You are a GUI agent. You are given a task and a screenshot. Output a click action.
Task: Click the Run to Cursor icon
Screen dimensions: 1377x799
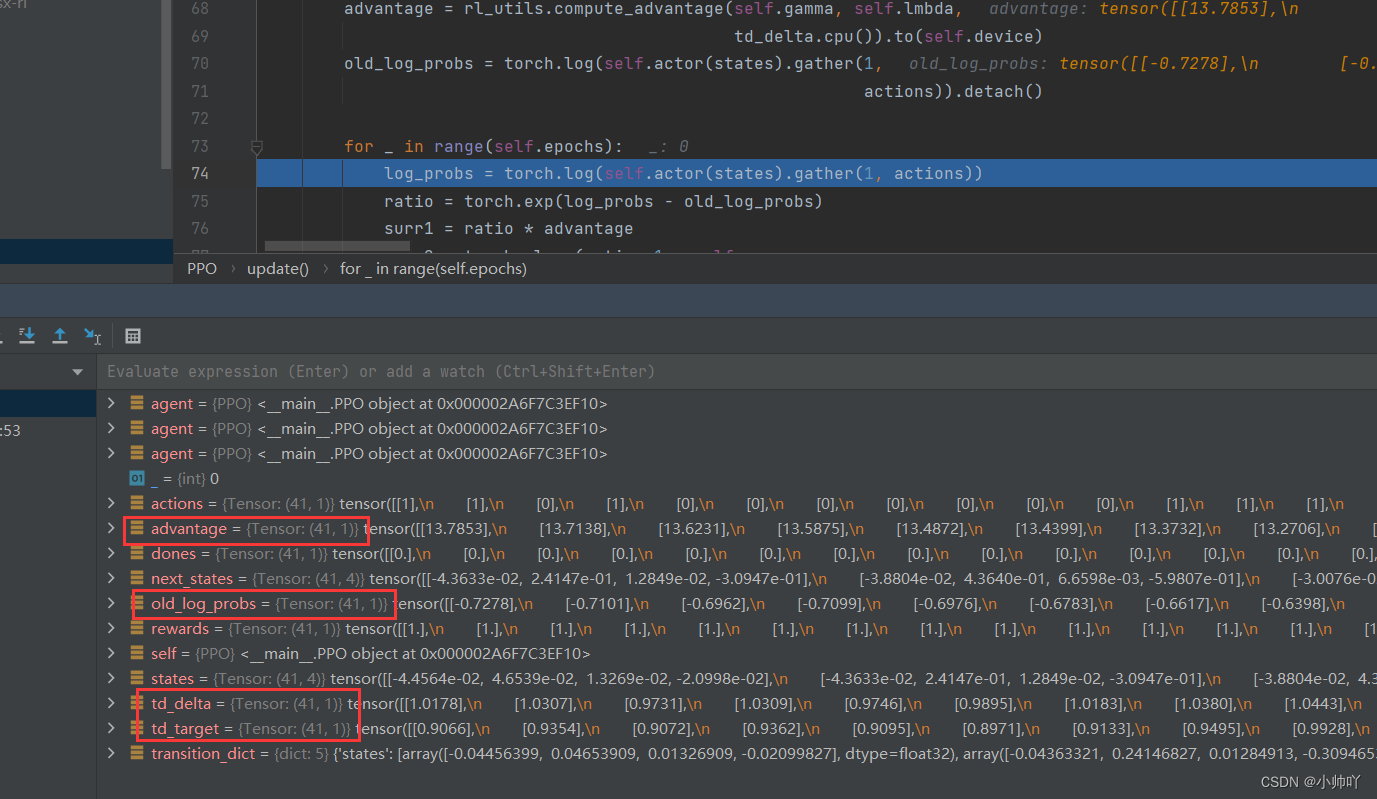click(92, 335)
